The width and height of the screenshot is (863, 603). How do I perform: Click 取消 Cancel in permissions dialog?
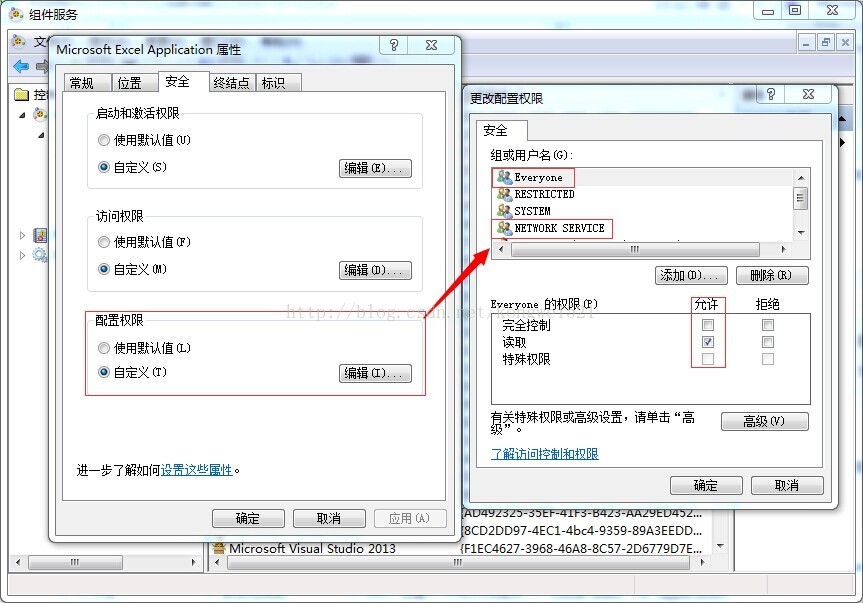(787, 485)
